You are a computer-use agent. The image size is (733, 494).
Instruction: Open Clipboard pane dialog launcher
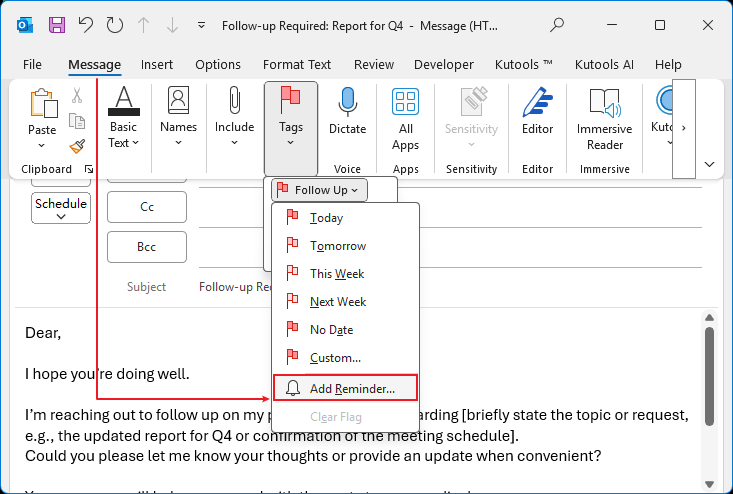coord(88,169)
